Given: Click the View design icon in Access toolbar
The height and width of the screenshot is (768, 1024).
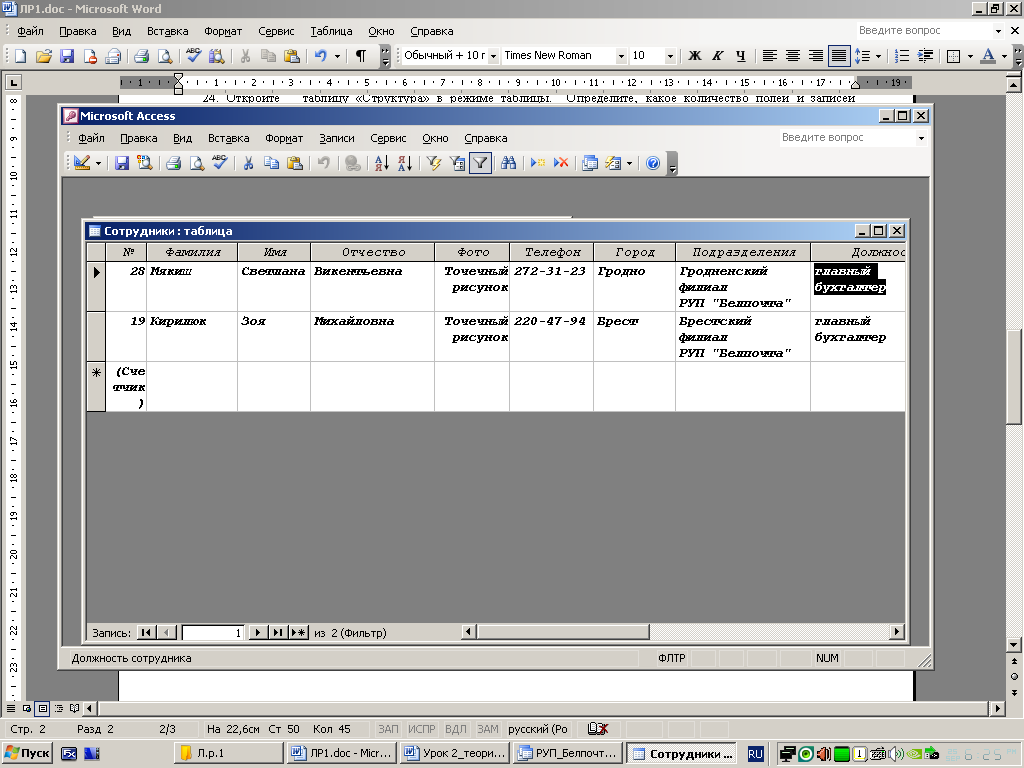Looking at the screenshot, I should pyautogui.click(x=82, y=163).
